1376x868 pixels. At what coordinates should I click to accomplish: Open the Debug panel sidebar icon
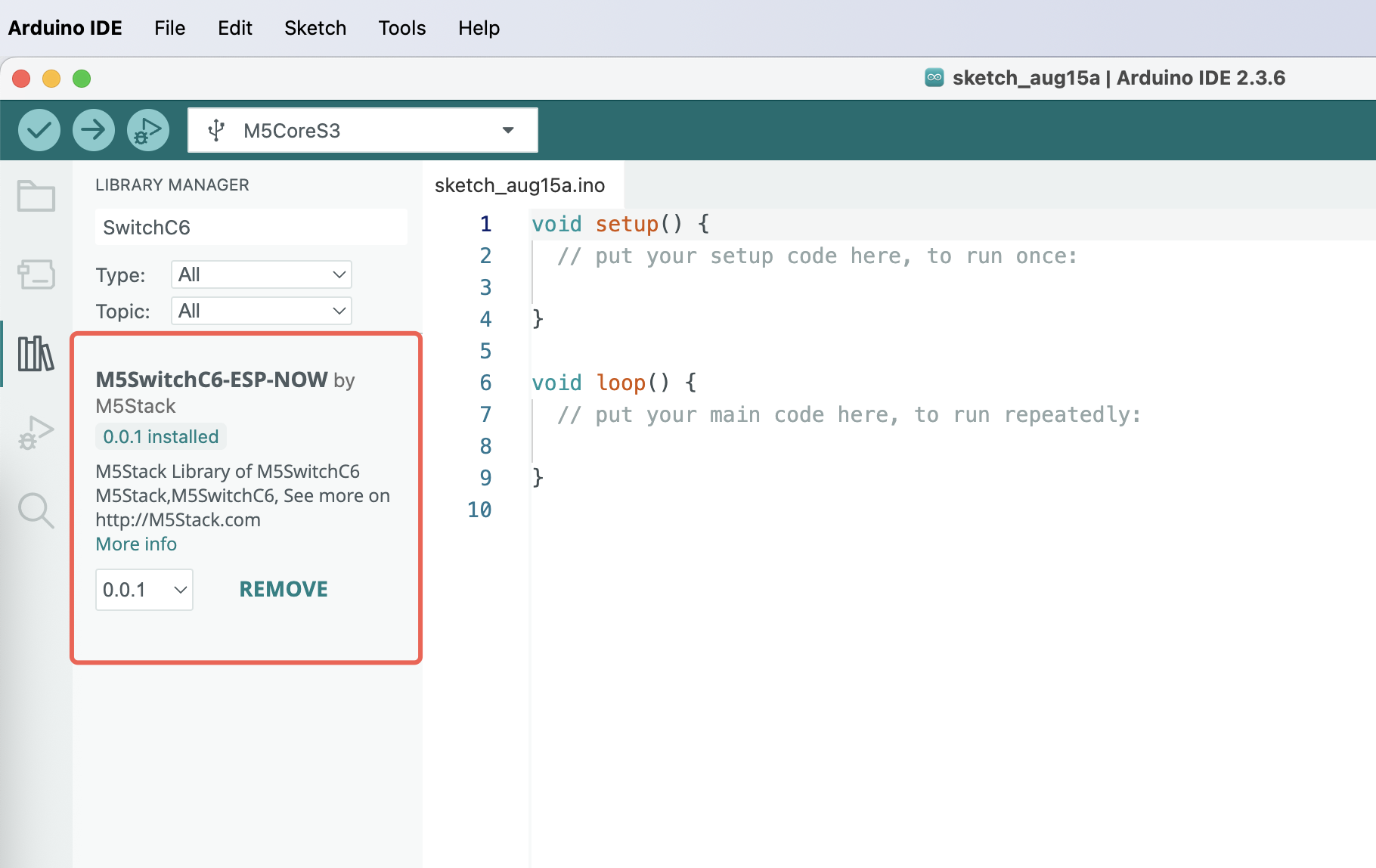click(x=36, y=432)
